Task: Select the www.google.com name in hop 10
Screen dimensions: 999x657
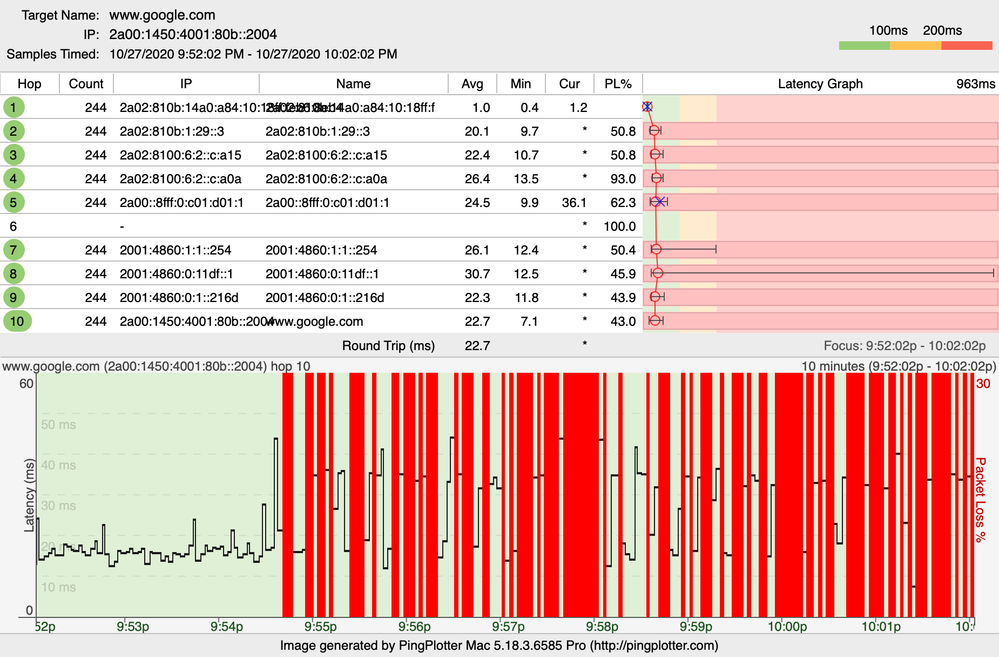Action: click(316, 321)
